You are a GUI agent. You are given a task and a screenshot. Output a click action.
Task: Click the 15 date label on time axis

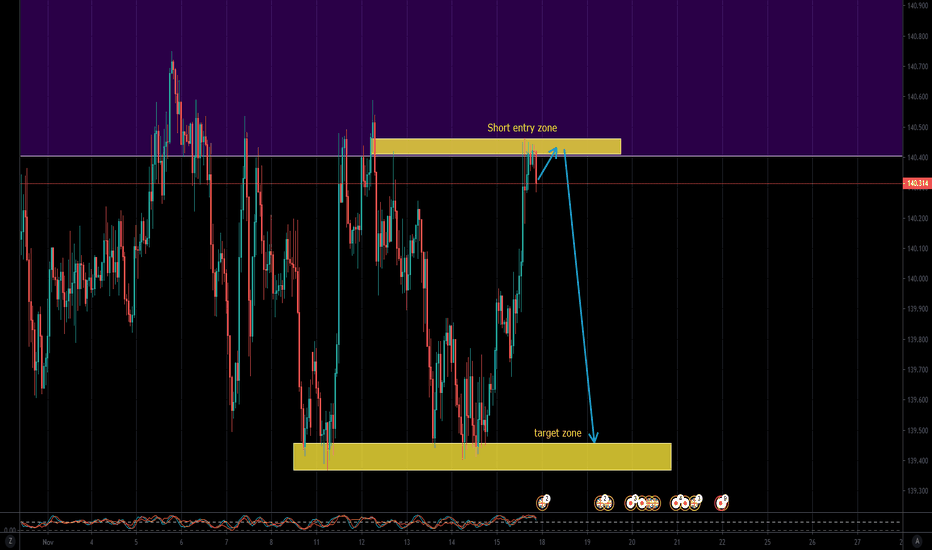coord(496,541)
